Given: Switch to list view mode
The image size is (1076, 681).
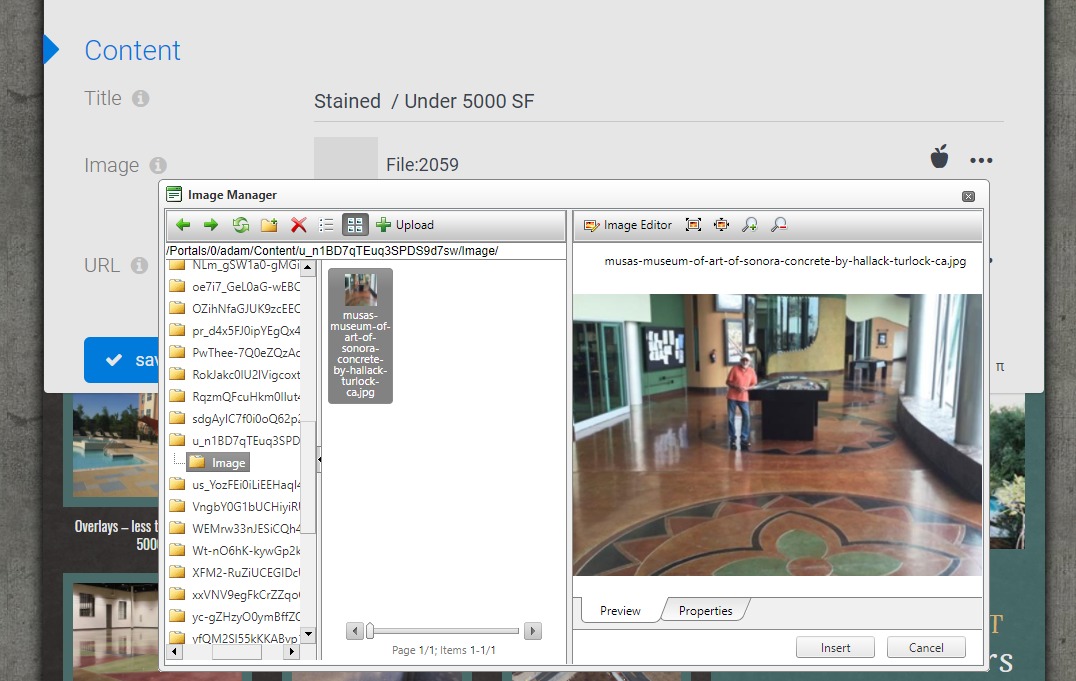Looking at the screenshot, I should coord(327,224).
